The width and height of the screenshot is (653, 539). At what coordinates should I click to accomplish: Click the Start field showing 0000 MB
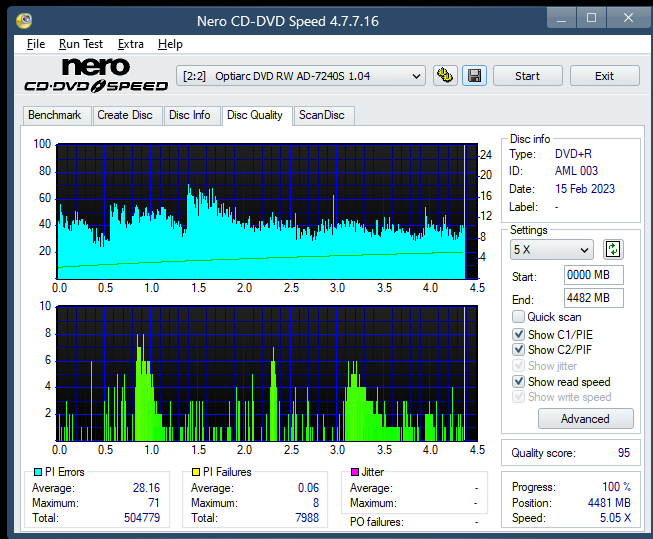pyautogui.click(x=593, y=275)
